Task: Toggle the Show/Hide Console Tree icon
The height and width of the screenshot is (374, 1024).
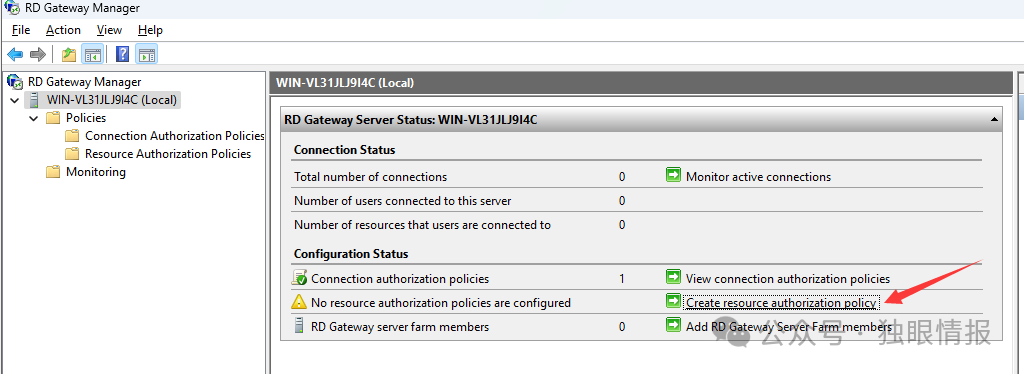Action: [92, 54]
